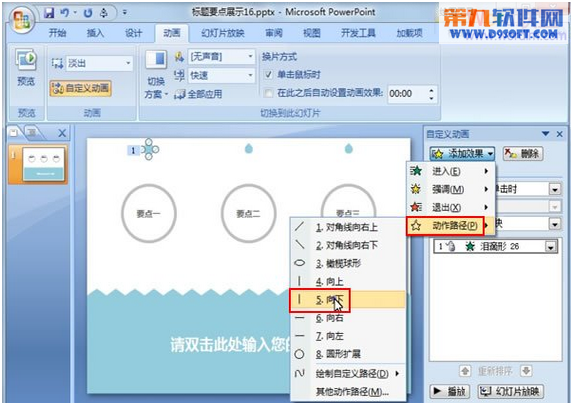Click the 幻灯片放映 button in the animation pane
The height and width of the screenshot is (407, 571).
click(511, 391)
